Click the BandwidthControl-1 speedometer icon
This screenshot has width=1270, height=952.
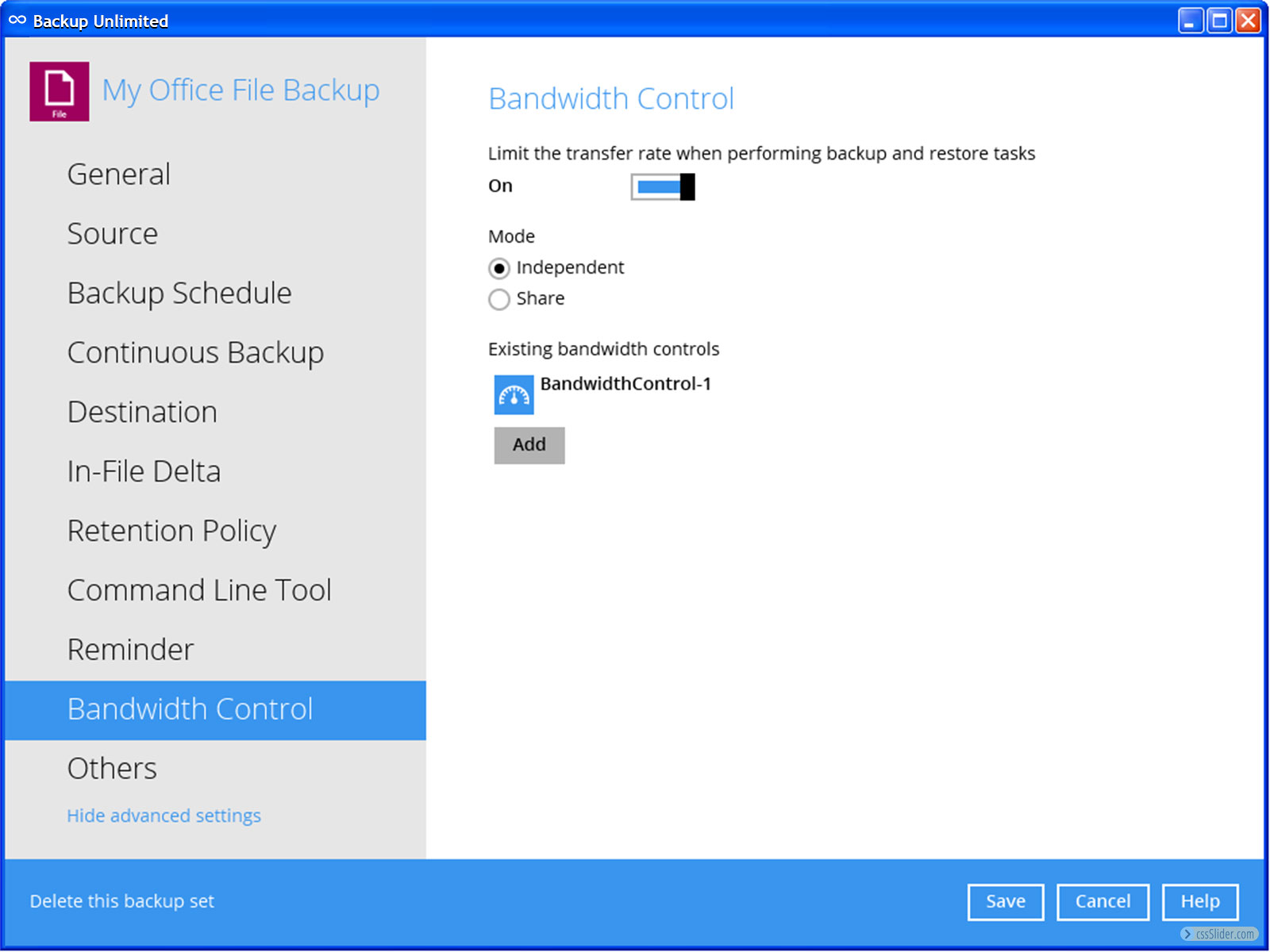pyautogui.click(x=514, y=394)
